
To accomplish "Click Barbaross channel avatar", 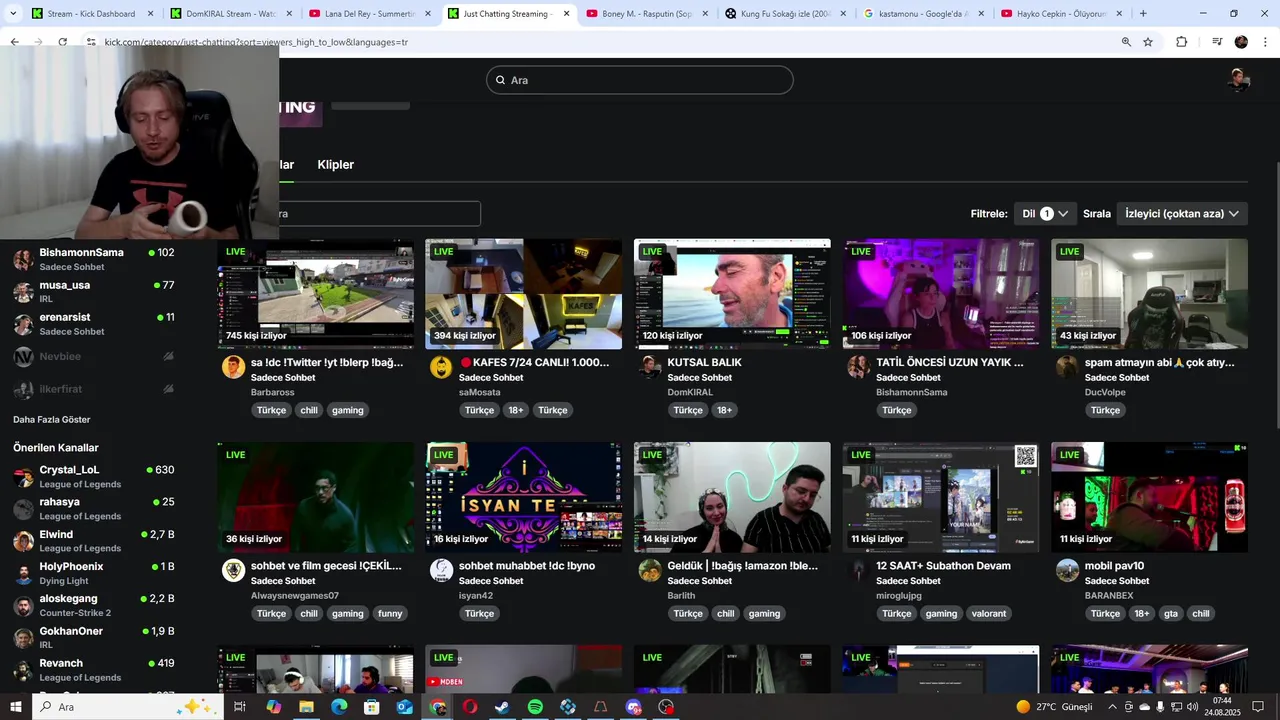I will pyautogui.click(x=233, y=367).
